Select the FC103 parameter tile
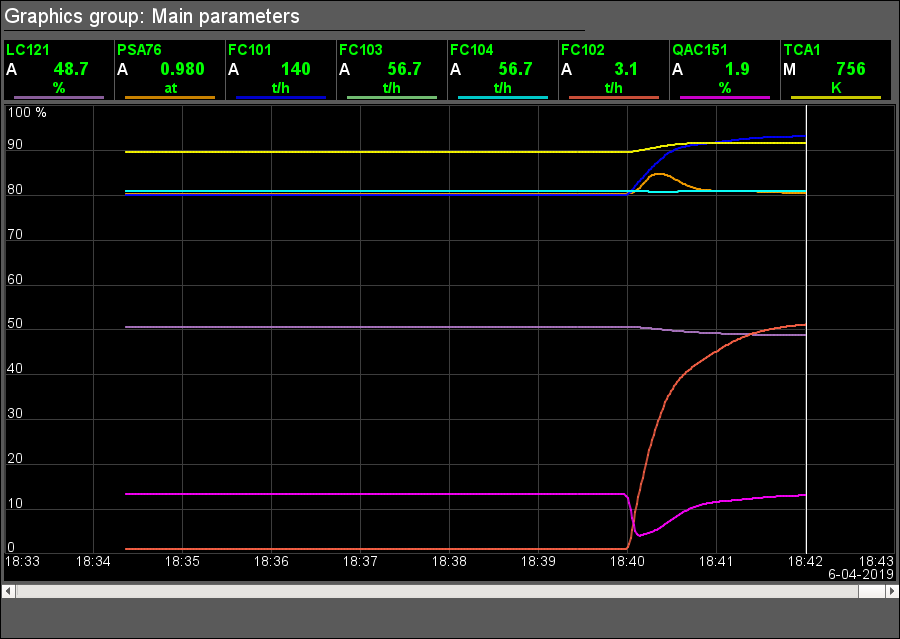 coord(391,70)
